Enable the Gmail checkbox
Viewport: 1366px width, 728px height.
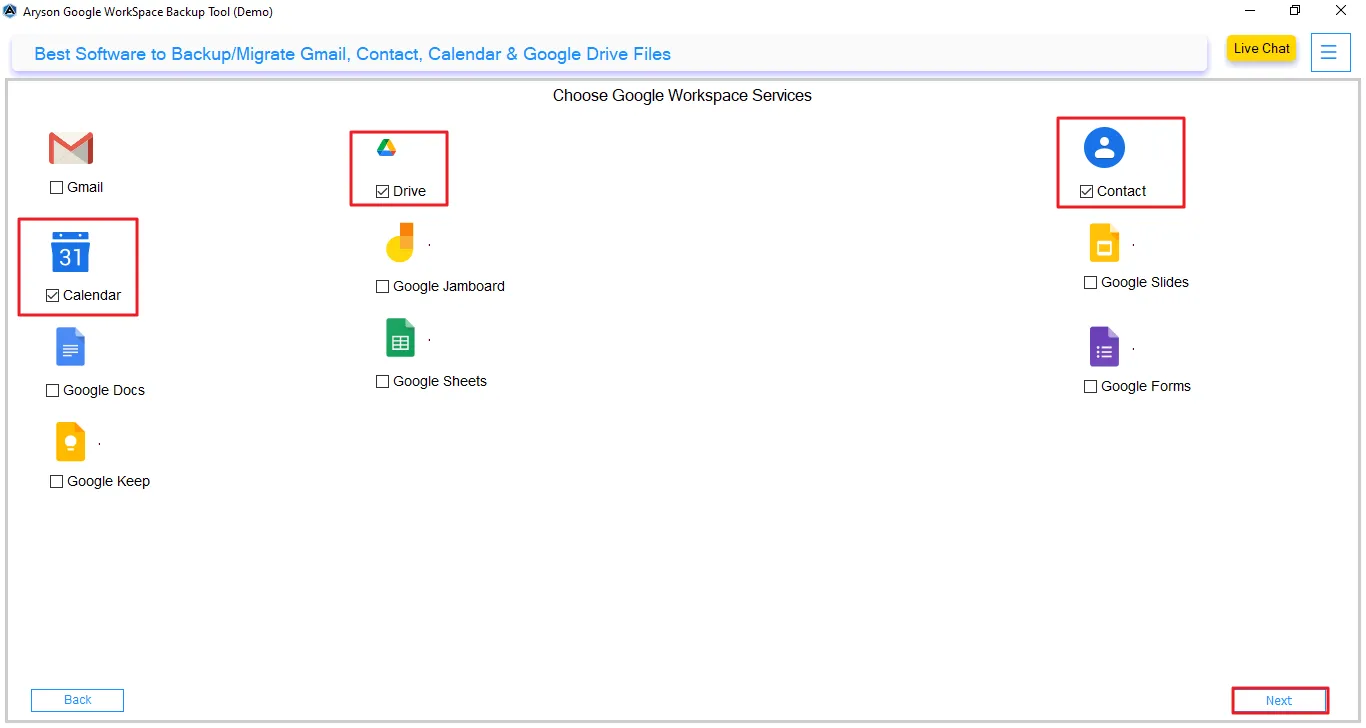point(56,187)
